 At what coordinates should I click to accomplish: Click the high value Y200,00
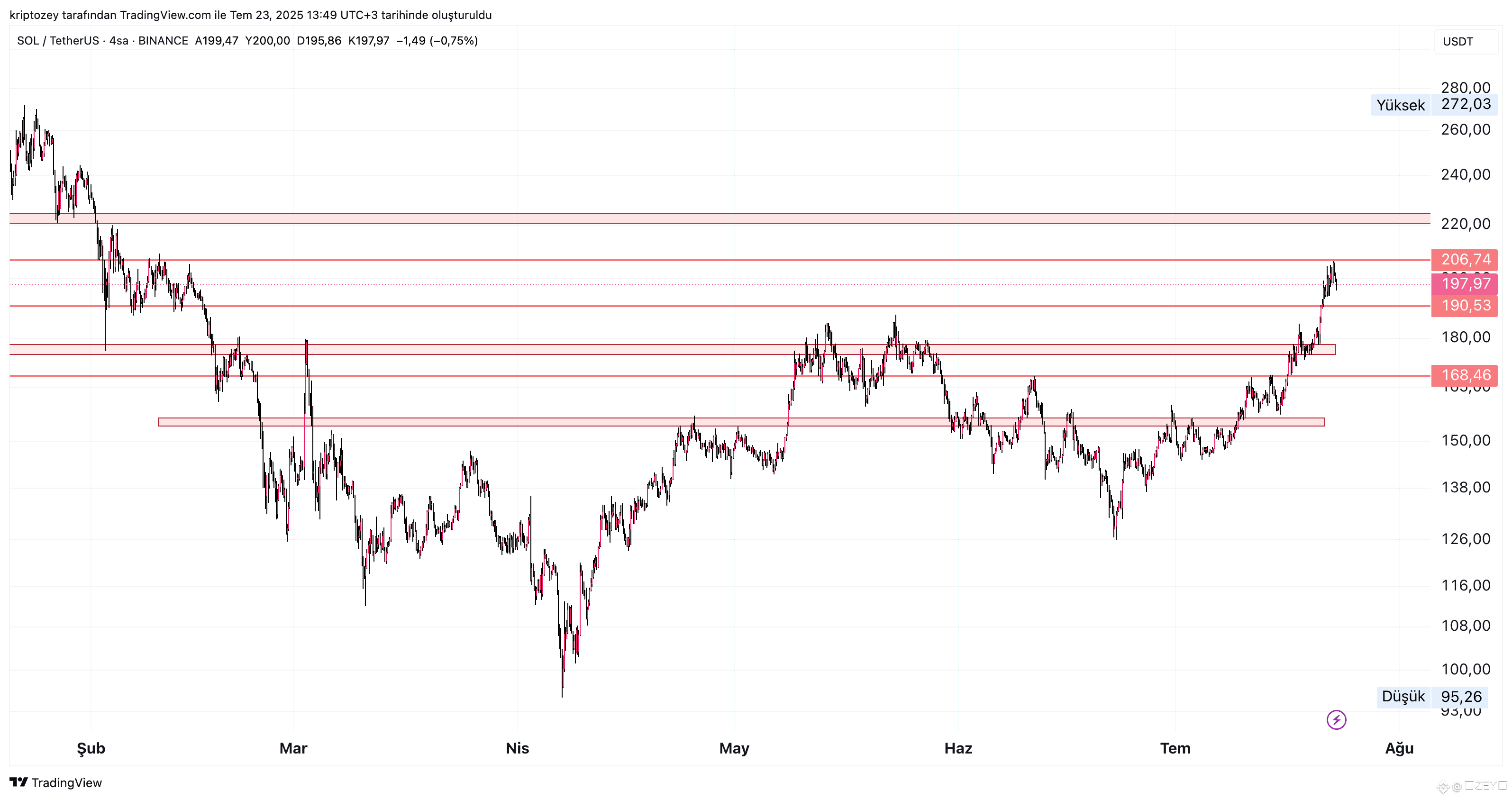coord(268,40)
